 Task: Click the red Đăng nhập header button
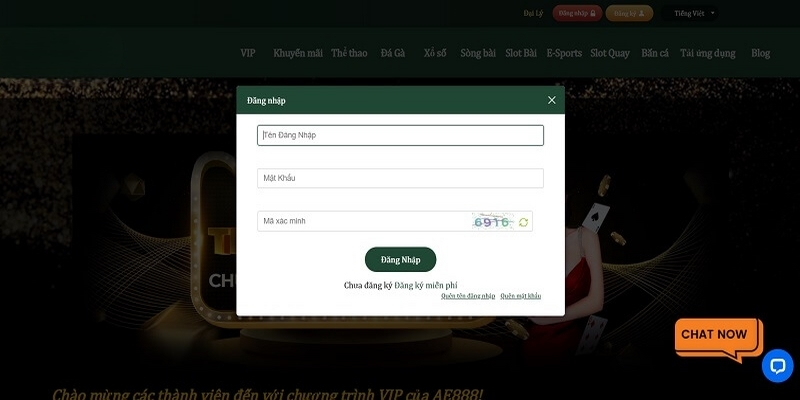[x=577, y=13]
